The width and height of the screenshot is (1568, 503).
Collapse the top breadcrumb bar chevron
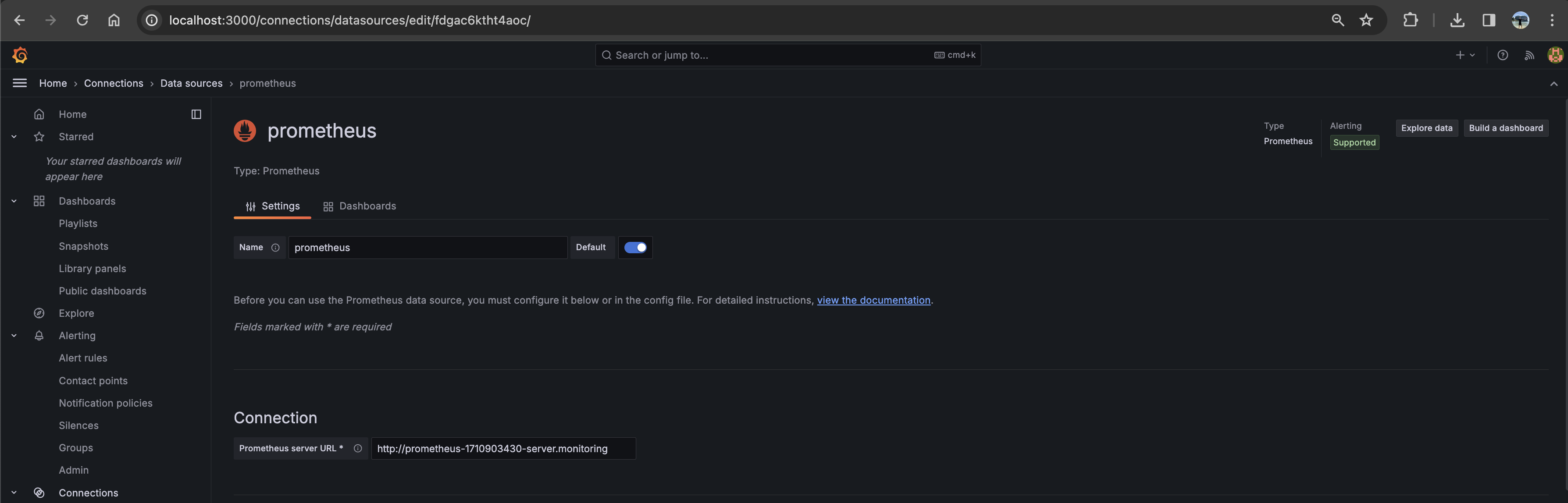coord(1554,84)
